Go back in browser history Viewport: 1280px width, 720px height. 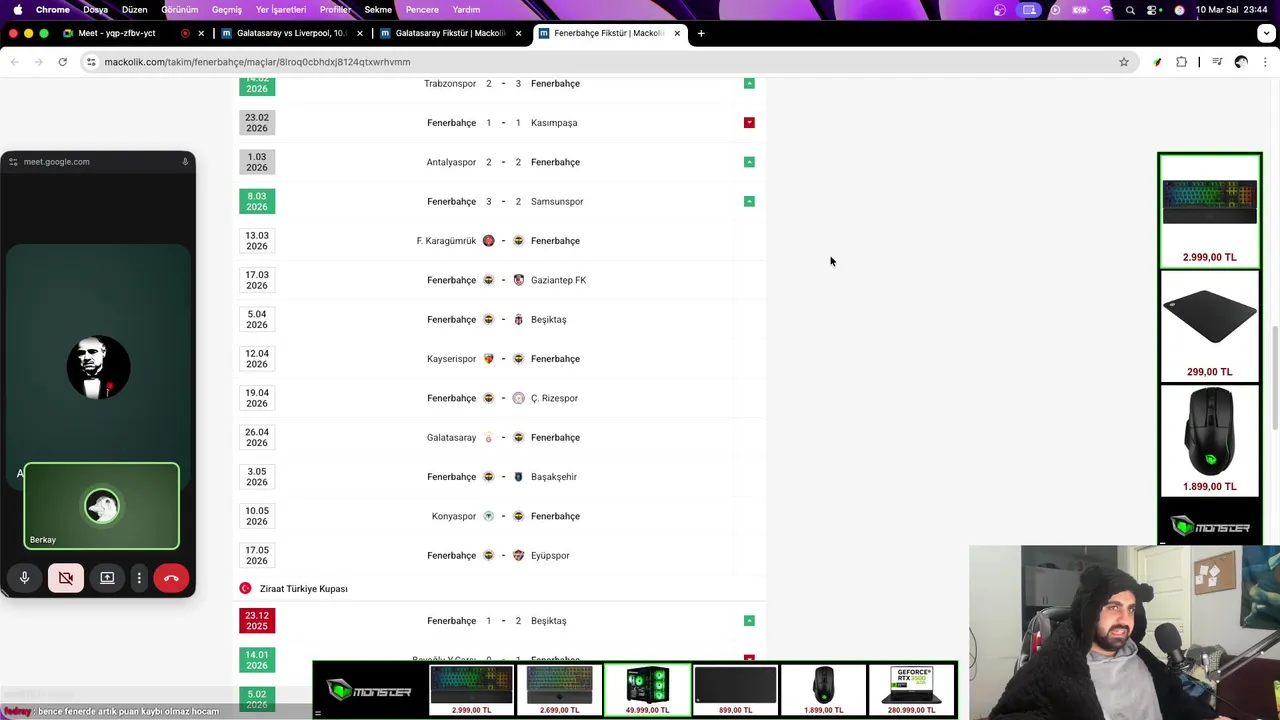pyautogui.click(x=14, y=62)
